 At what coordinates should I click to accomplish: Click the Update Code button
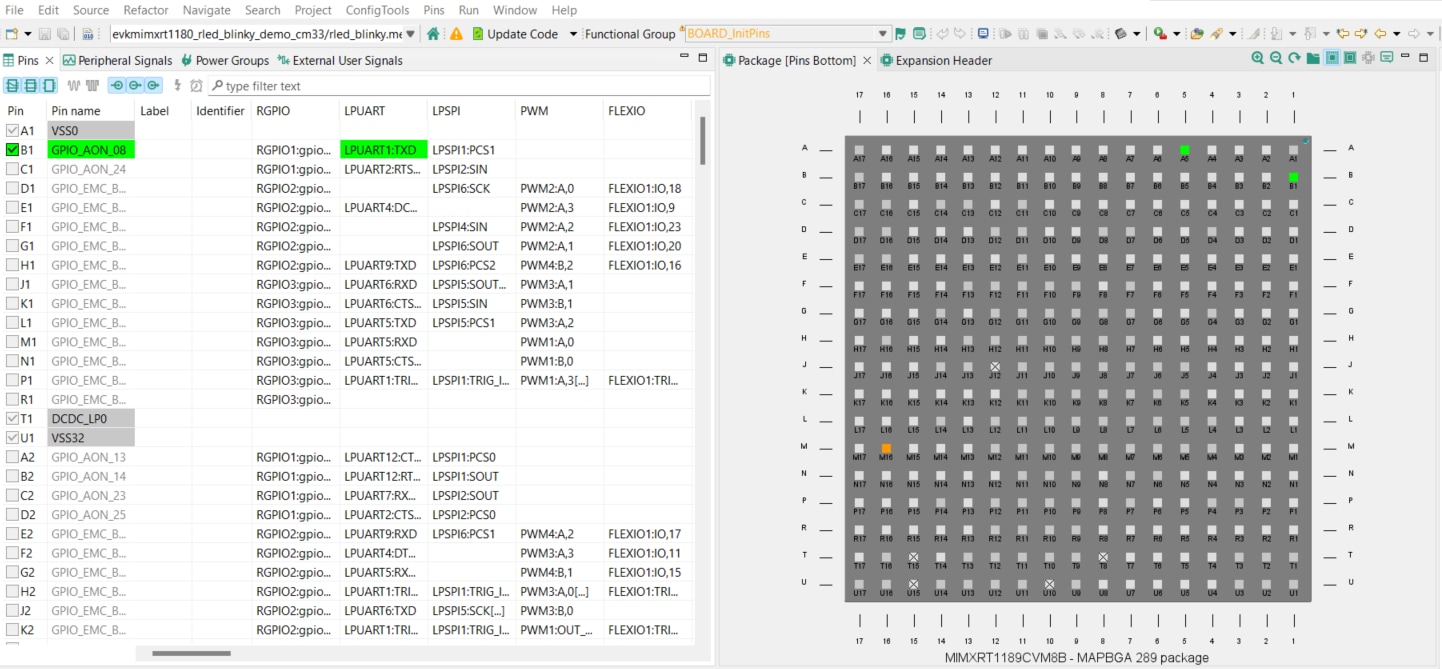coord(514,34)
